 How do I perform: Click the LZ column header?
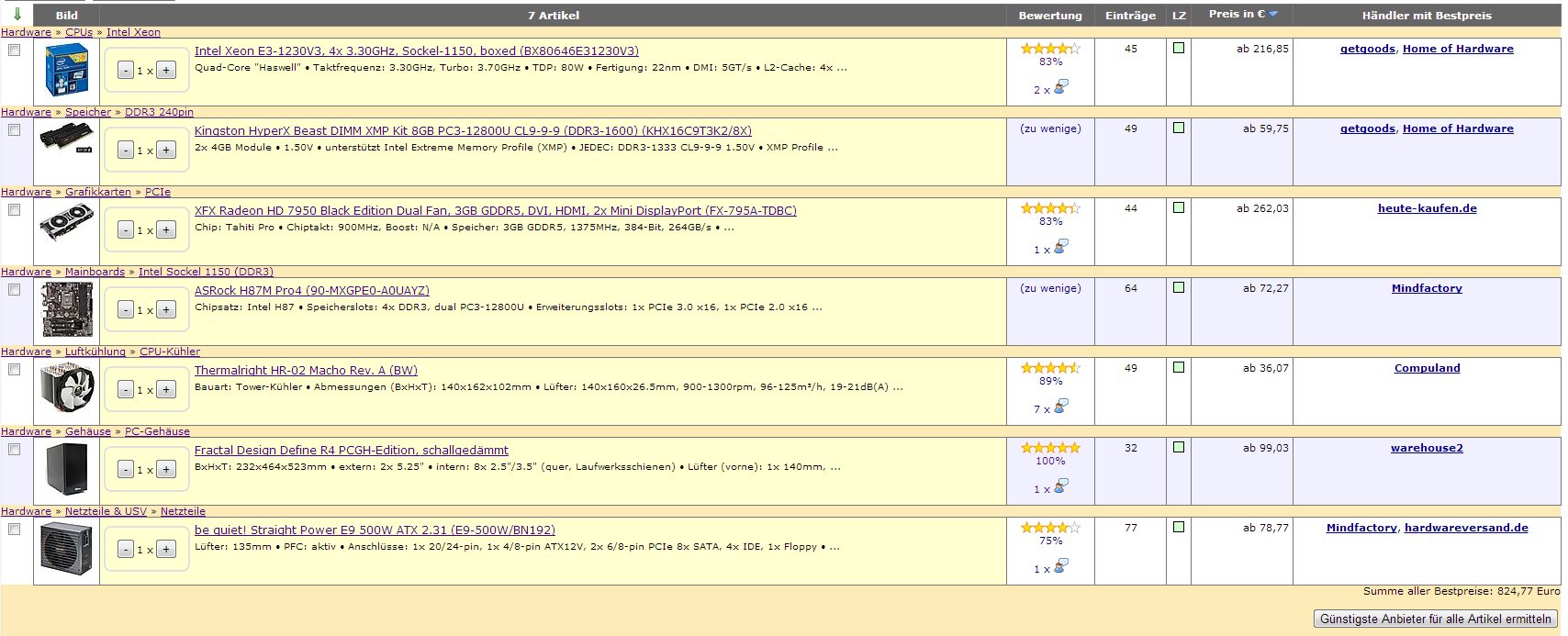(x=1179, y=16)
